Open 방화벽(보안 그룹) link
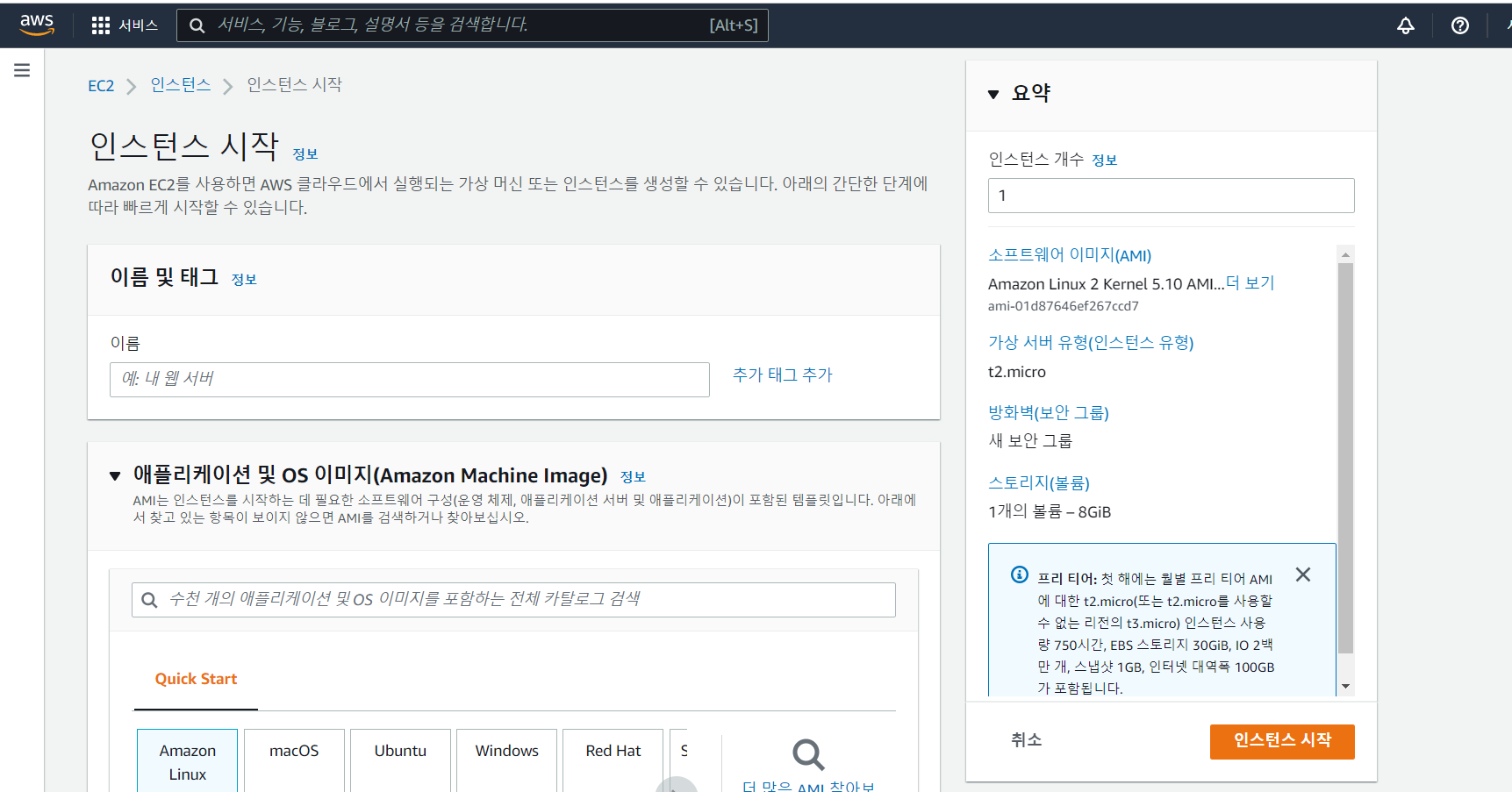The height and width of the screenshot is (792, 1512). pyautogui.click(x=1049, y=413)
